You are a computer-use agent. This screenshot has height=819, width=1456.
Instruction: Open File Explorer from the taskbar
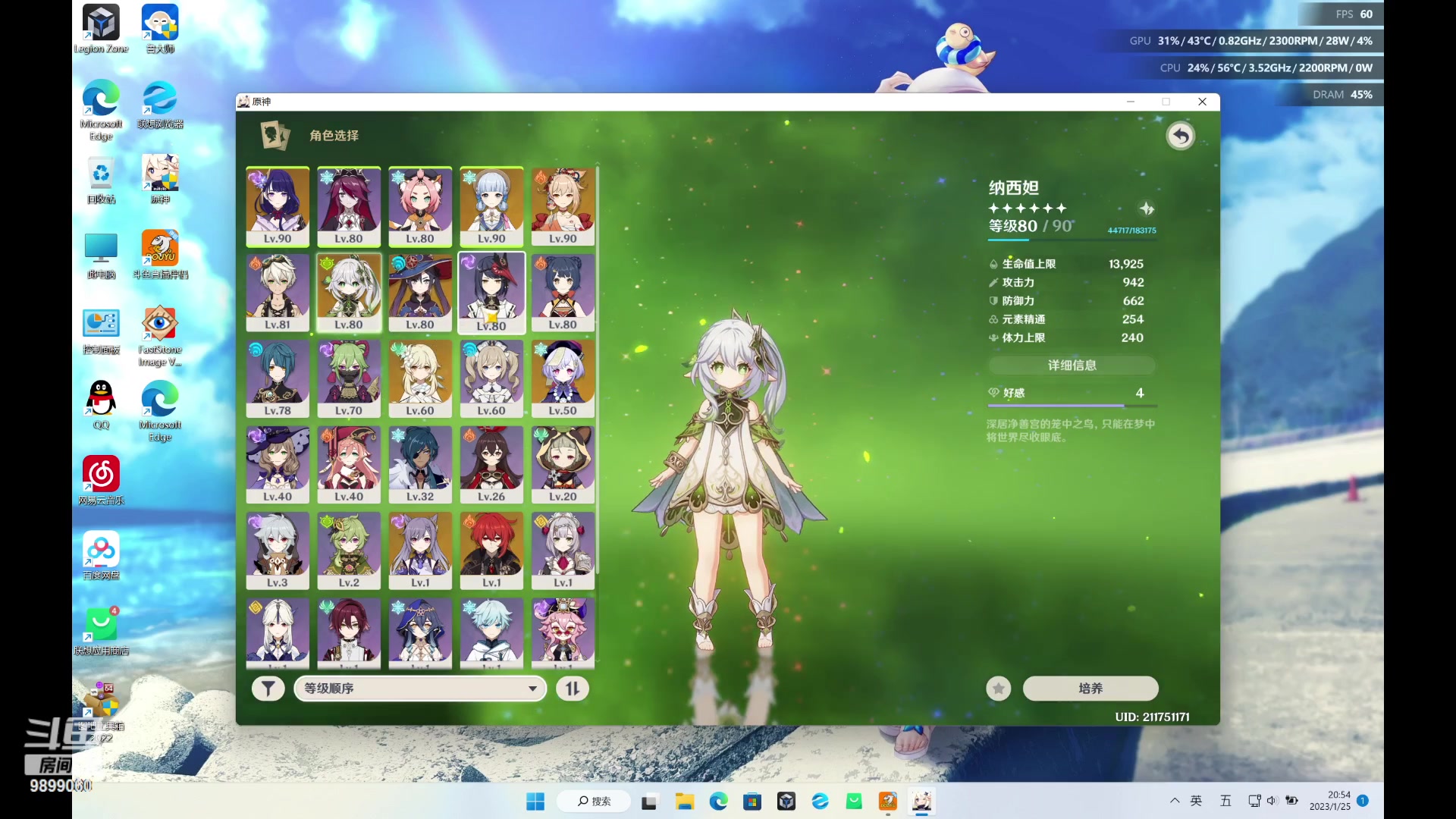pyautogui.click(x=685, y=802)
